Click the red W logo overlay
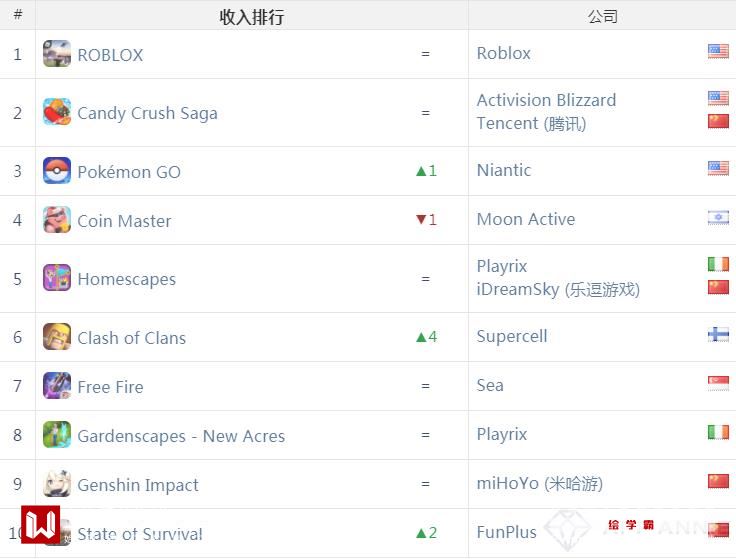Viewport: 736px width, 559px height. point(43,525)
